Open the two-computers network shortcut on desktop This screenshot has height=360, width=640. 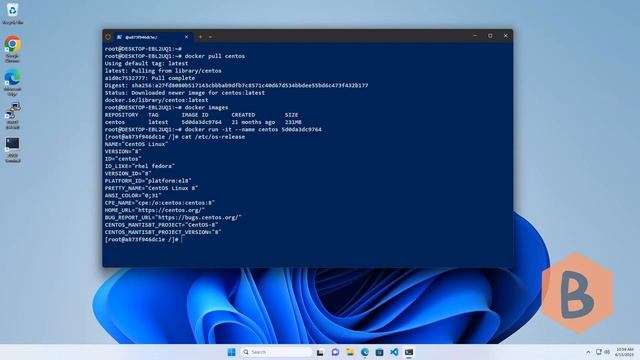(x=12, y=115)
